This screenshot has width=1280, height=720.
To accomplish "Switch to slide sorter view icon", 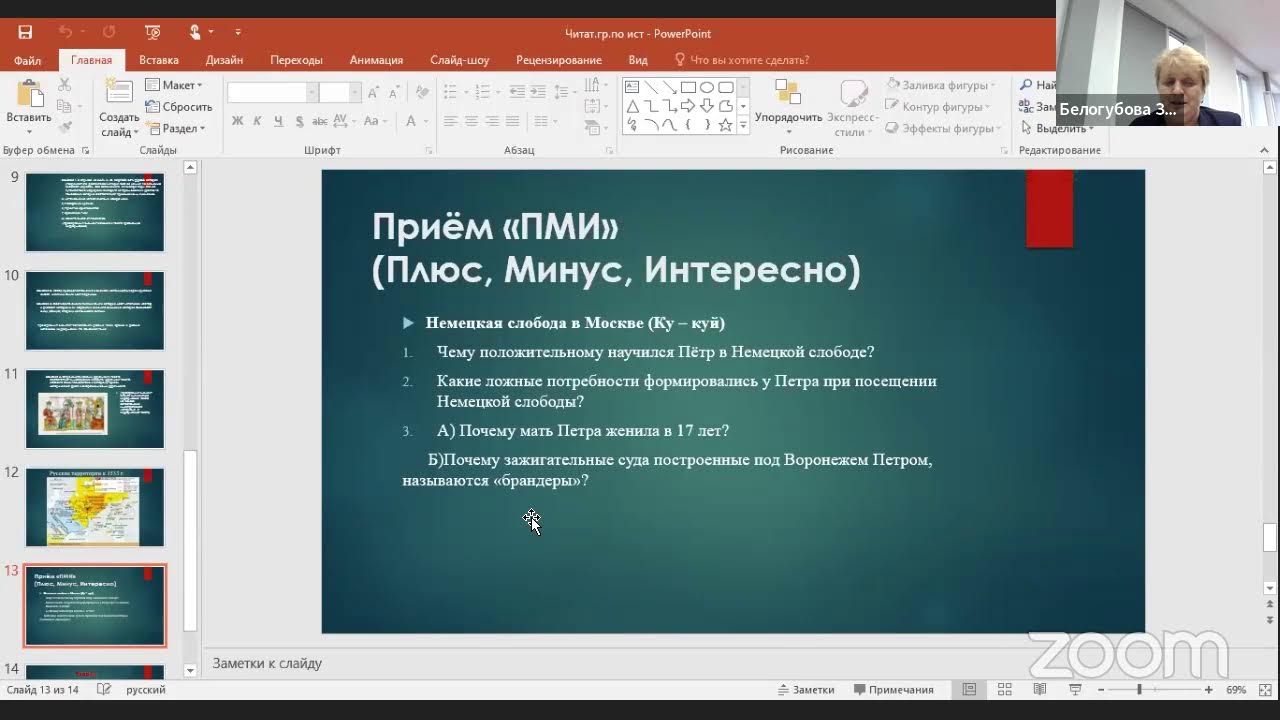I will pyautogui.click(x=1005, y=690).
